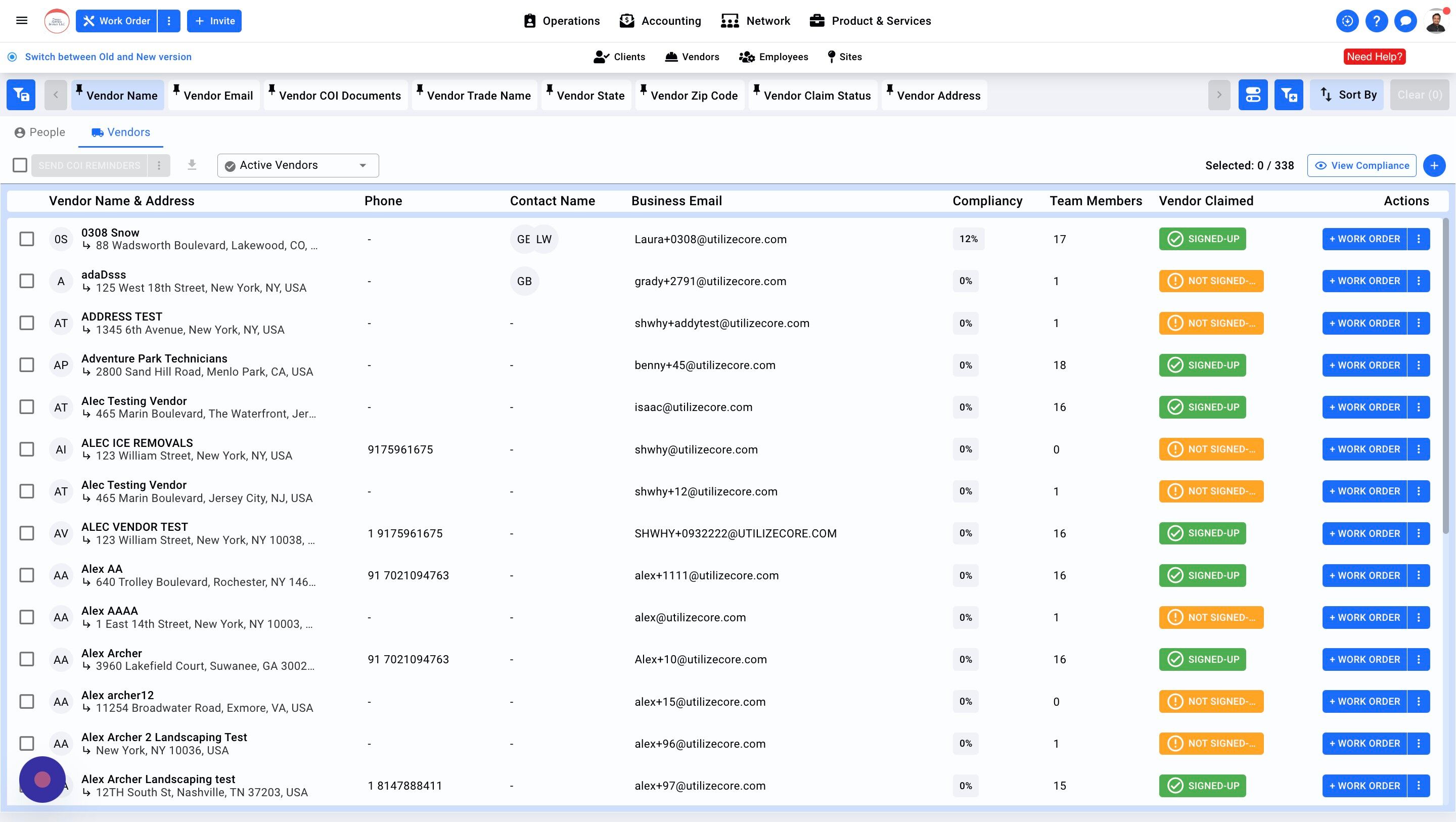The image size is (1456, 822).
Task: Open the Accounting menu
Action: (x=660, y=21)
